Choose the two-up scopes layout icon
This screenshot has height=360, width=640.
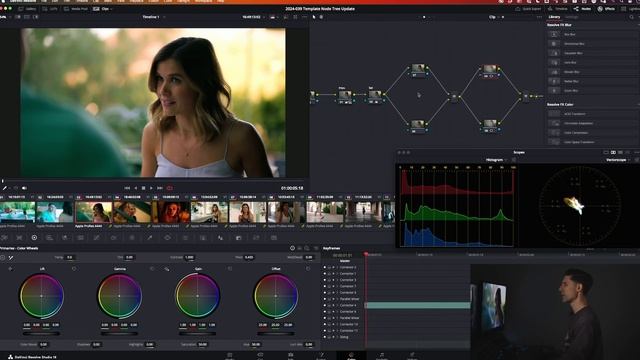coord(613,152)
